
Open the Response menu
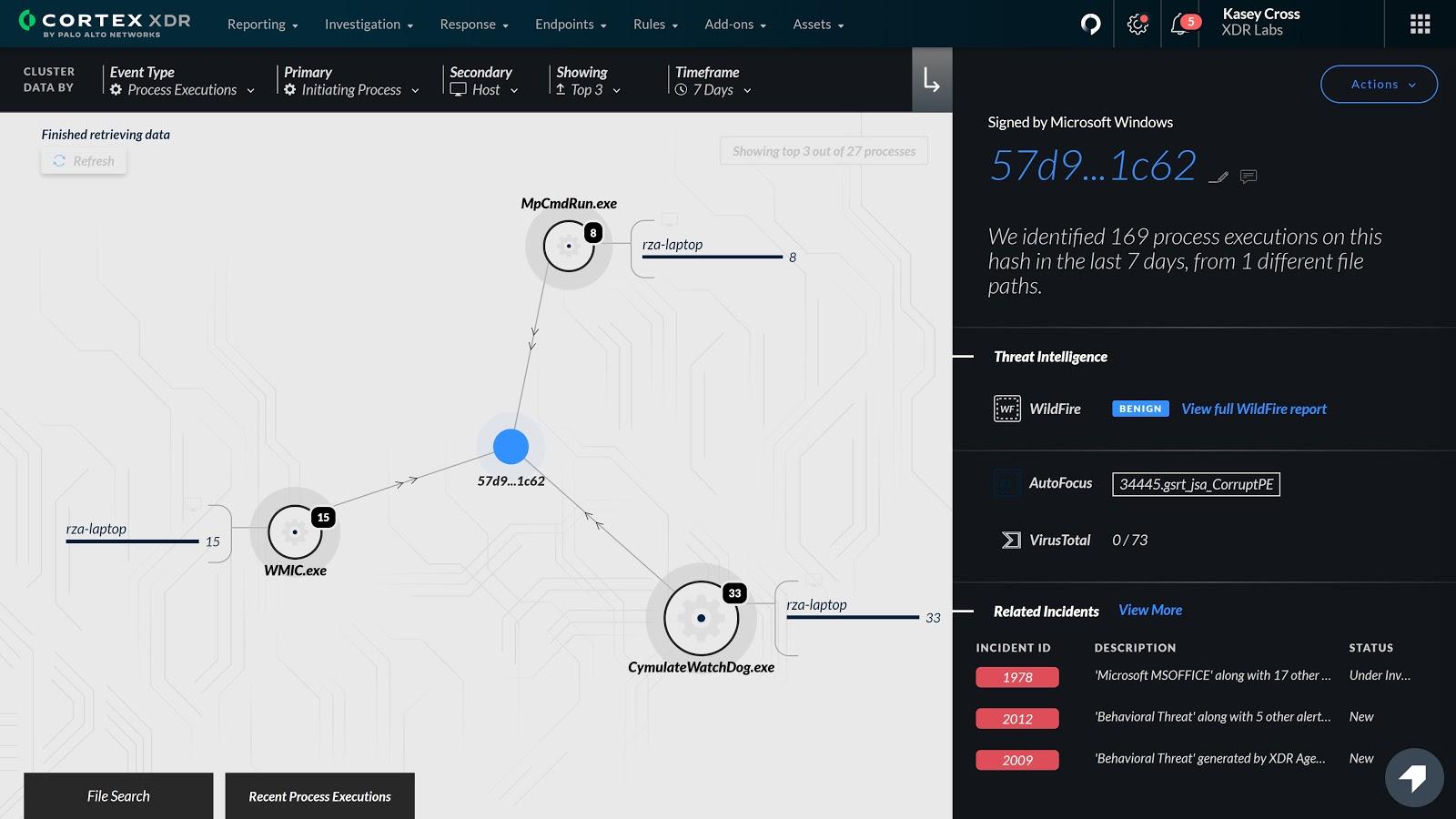[x=474, y=25]
